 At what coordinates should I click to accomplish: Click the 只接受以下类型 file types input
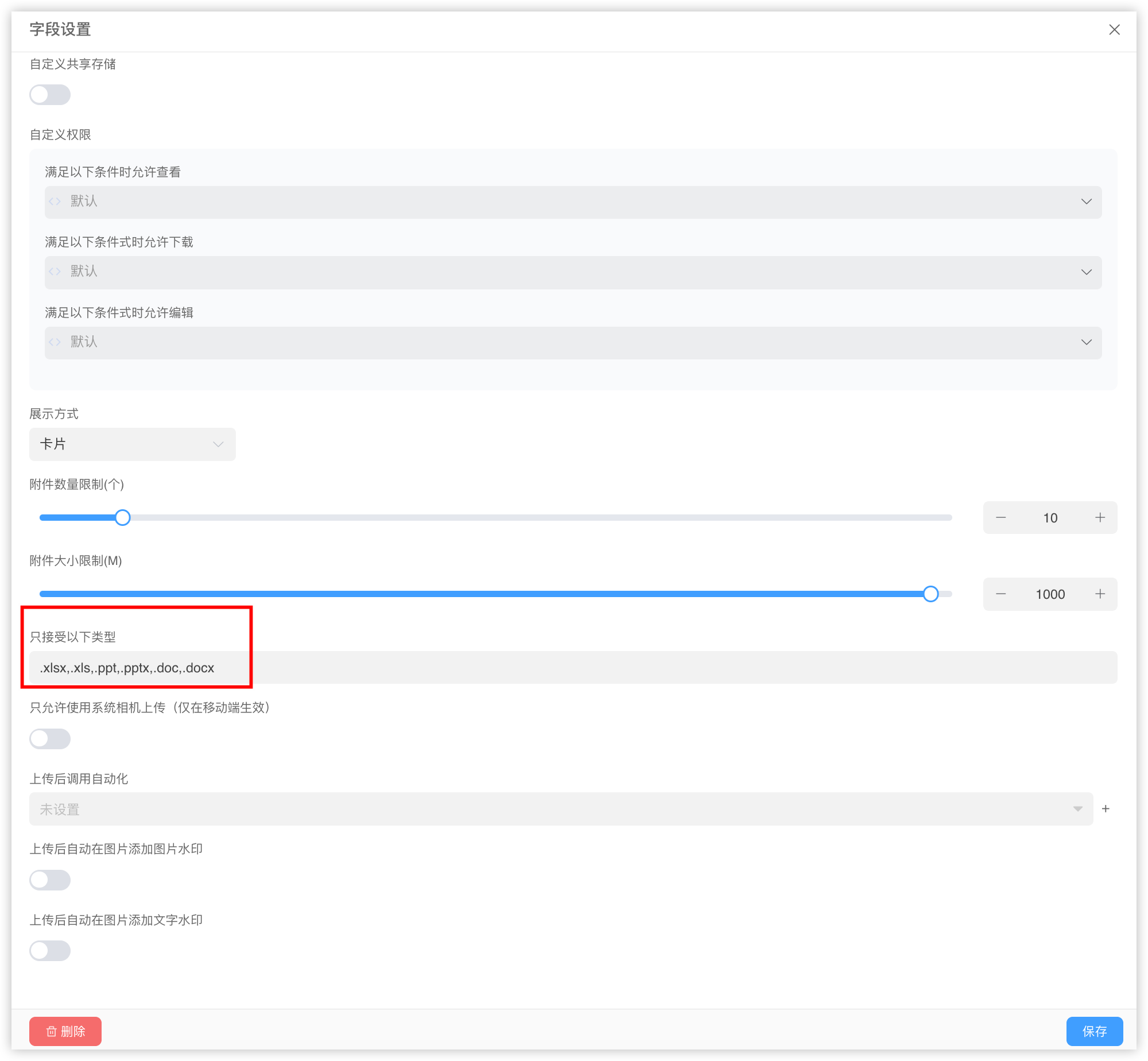coord(572,668)
